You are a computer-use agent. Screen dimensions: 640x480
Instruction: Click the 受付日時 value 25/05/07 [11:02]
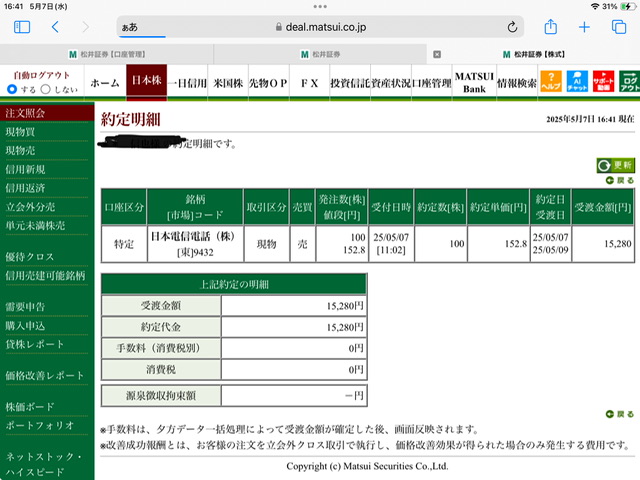(391, 244)
